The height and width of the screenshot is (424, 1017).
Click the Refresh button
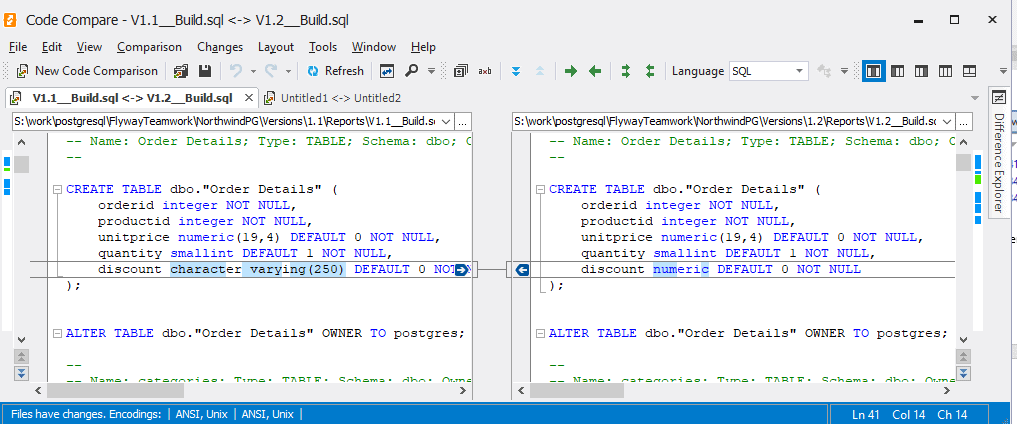point(335,71)
